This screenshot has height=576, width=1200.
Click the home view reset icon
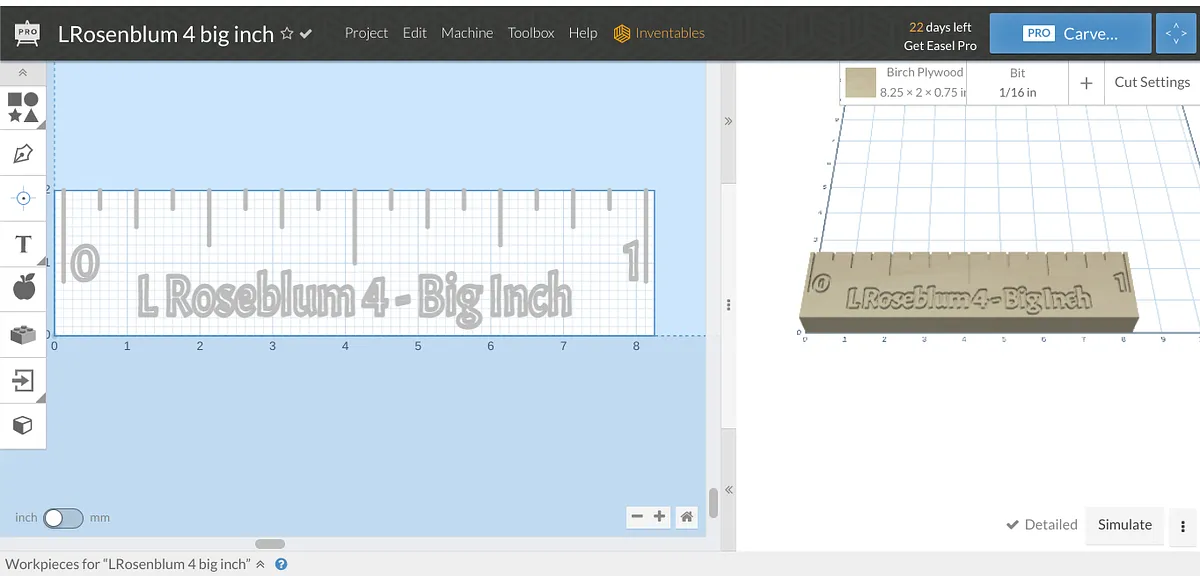point(686,517)
